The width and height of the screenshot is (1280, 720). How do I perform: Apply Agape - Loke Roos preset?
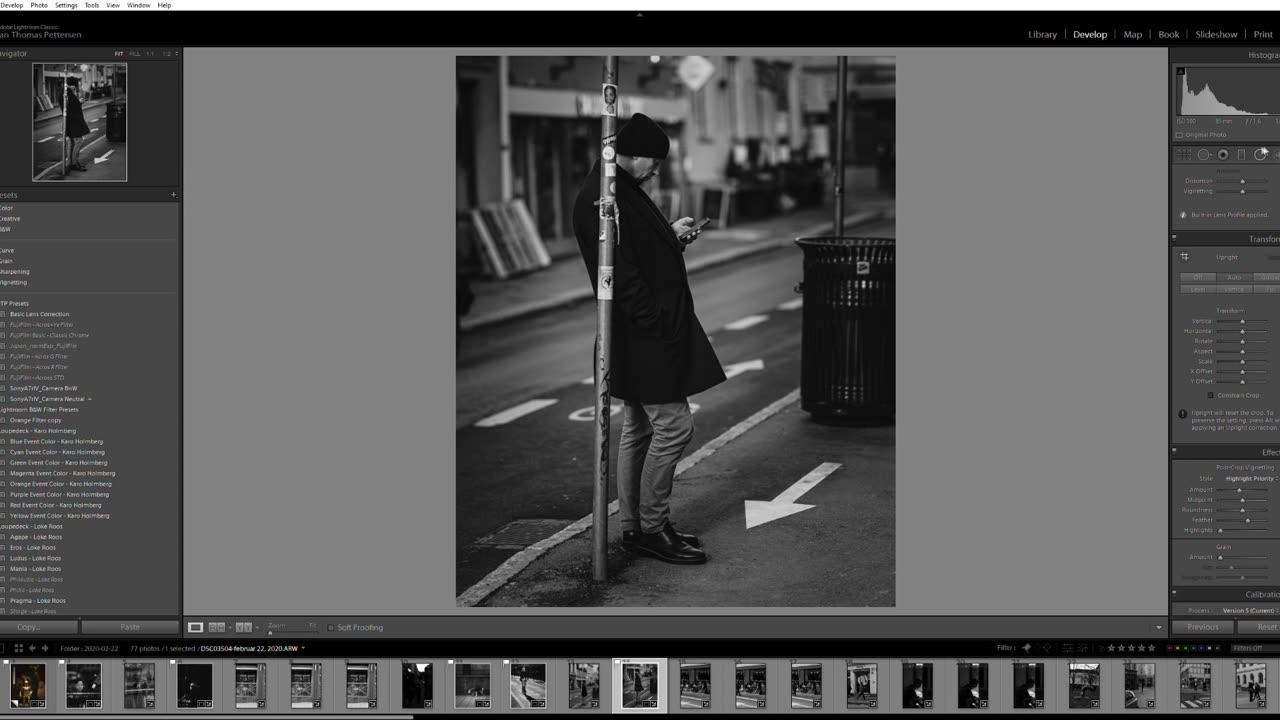[36, 537]
